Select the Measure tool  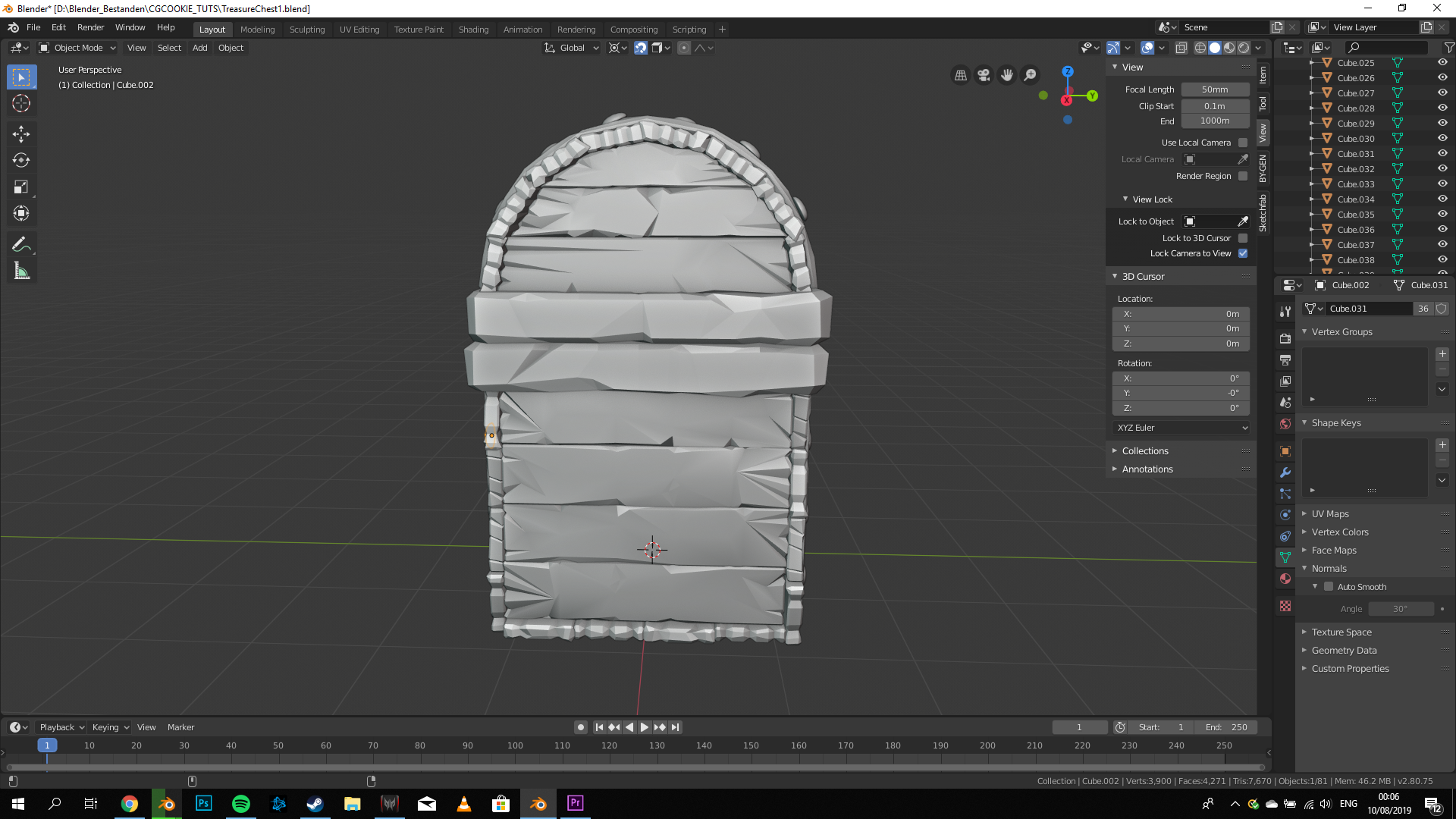[x=21, y=271]
